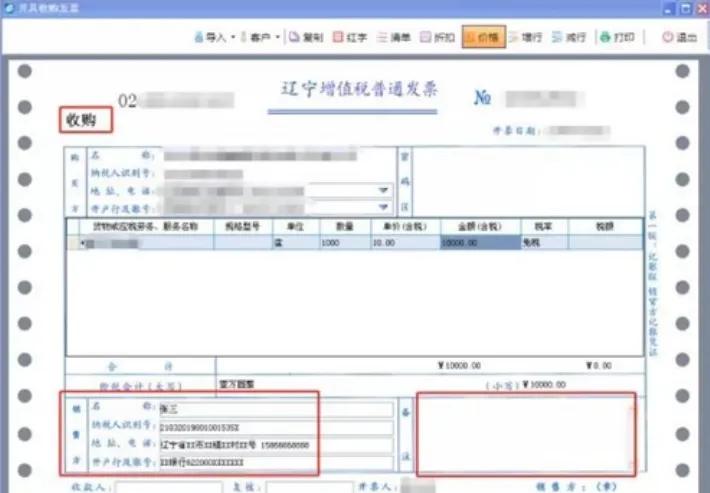Select the quantity cell showing 1000
The image size is (710, 493).
[345, 243]
